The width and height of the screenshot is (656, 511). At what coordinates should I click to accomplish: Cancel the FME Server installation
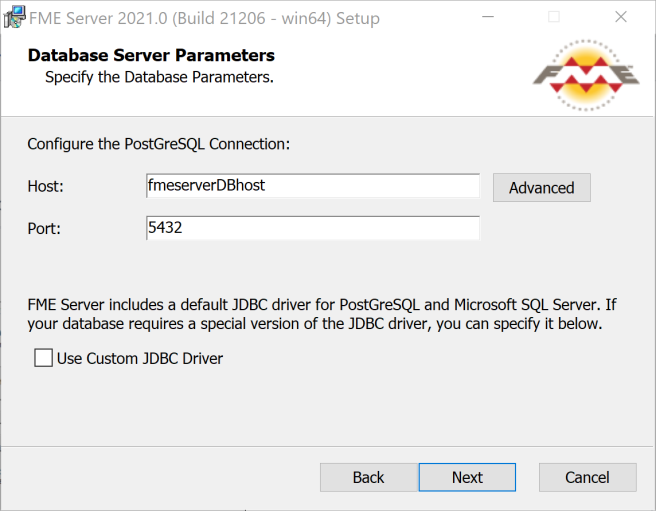[x=587, y=477]
